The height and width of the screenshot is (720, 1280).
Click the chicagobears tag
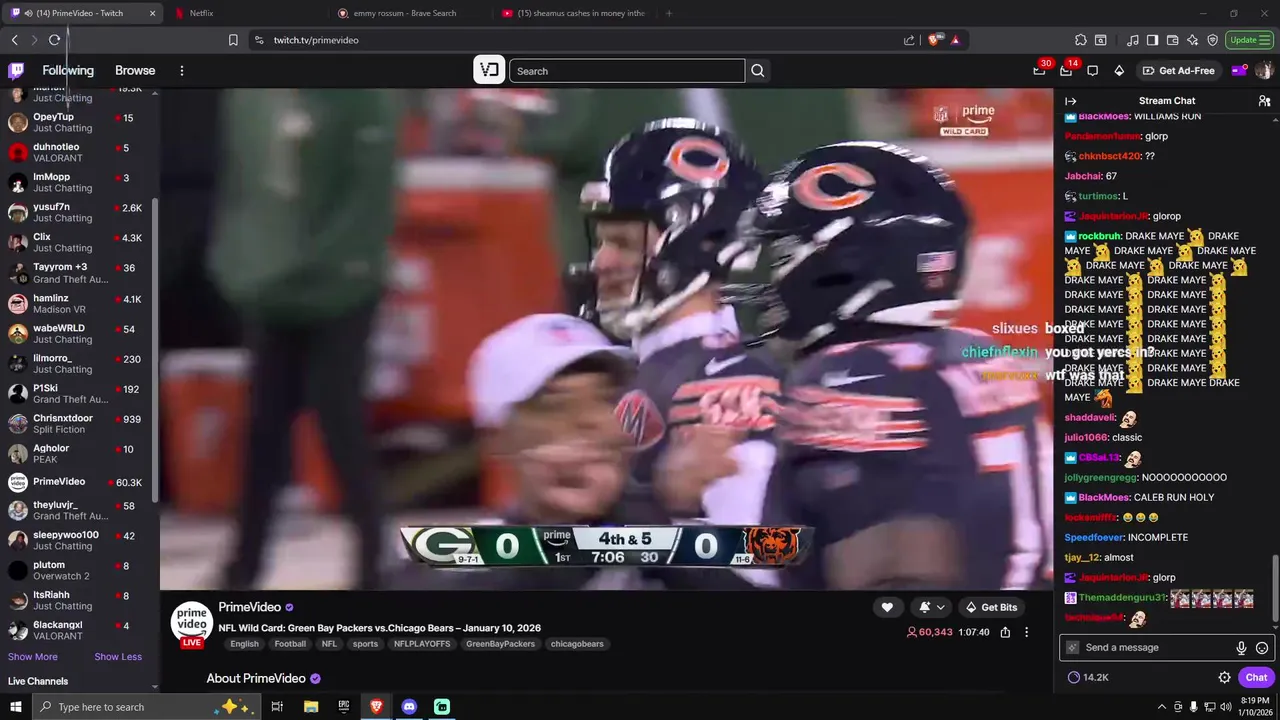pos(577,644)
